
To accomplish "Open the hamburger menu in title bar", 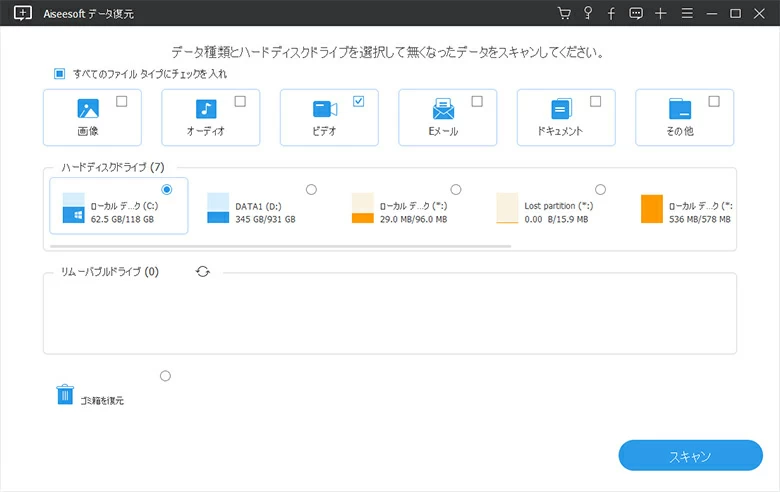I will pyautogui.click(x=686, y=13).
